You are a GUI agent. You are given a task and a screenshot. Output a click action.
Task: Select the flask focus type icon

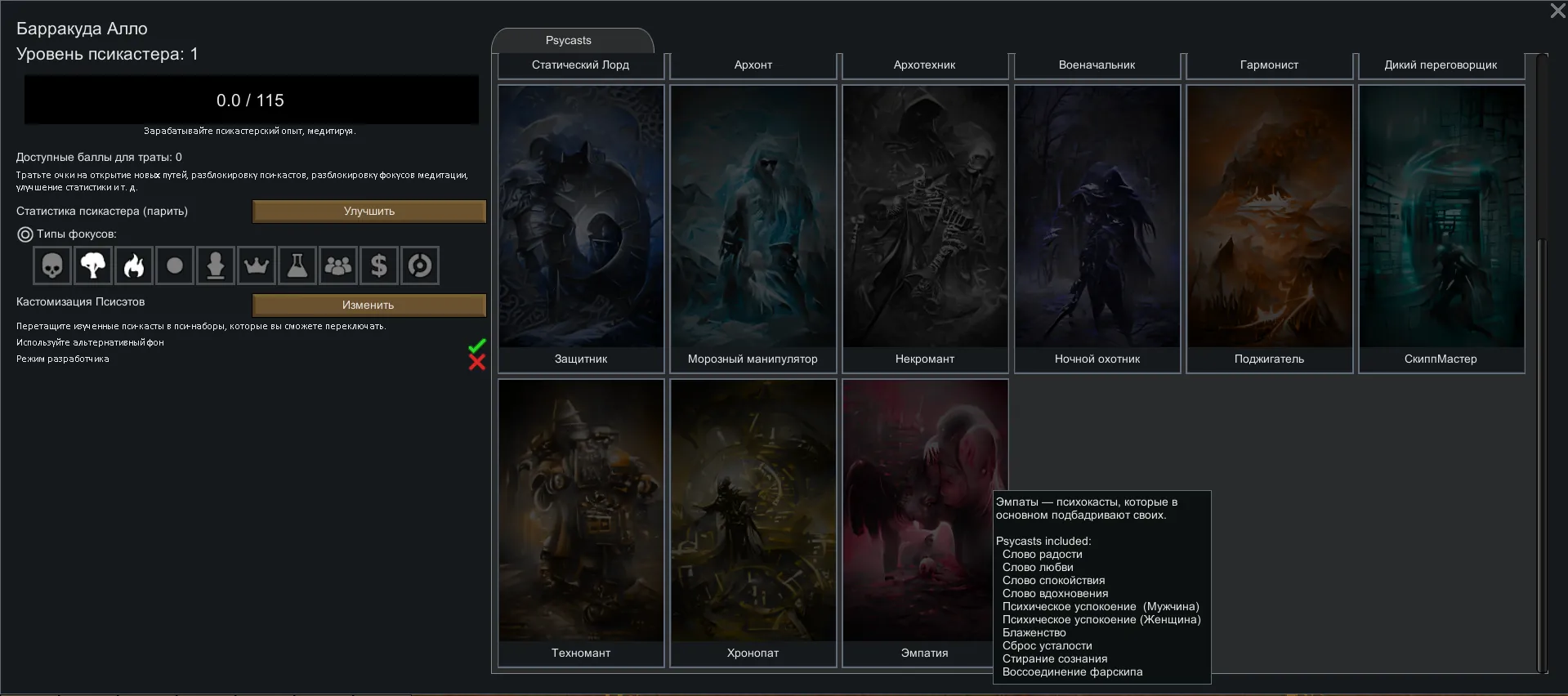click(x=297, y=265)
